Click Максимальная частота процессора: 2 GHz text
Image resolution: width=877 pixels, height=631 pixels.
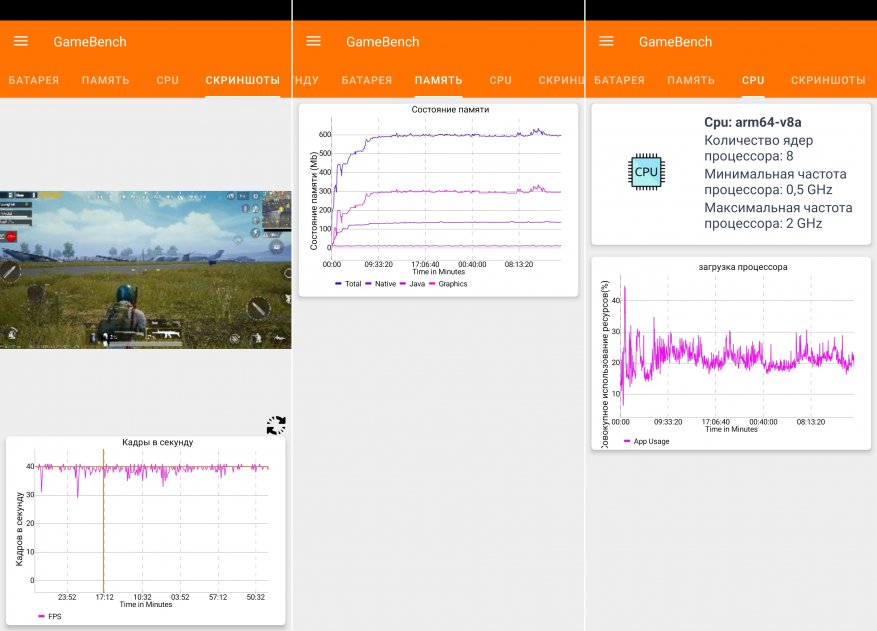tap(778, 215)
